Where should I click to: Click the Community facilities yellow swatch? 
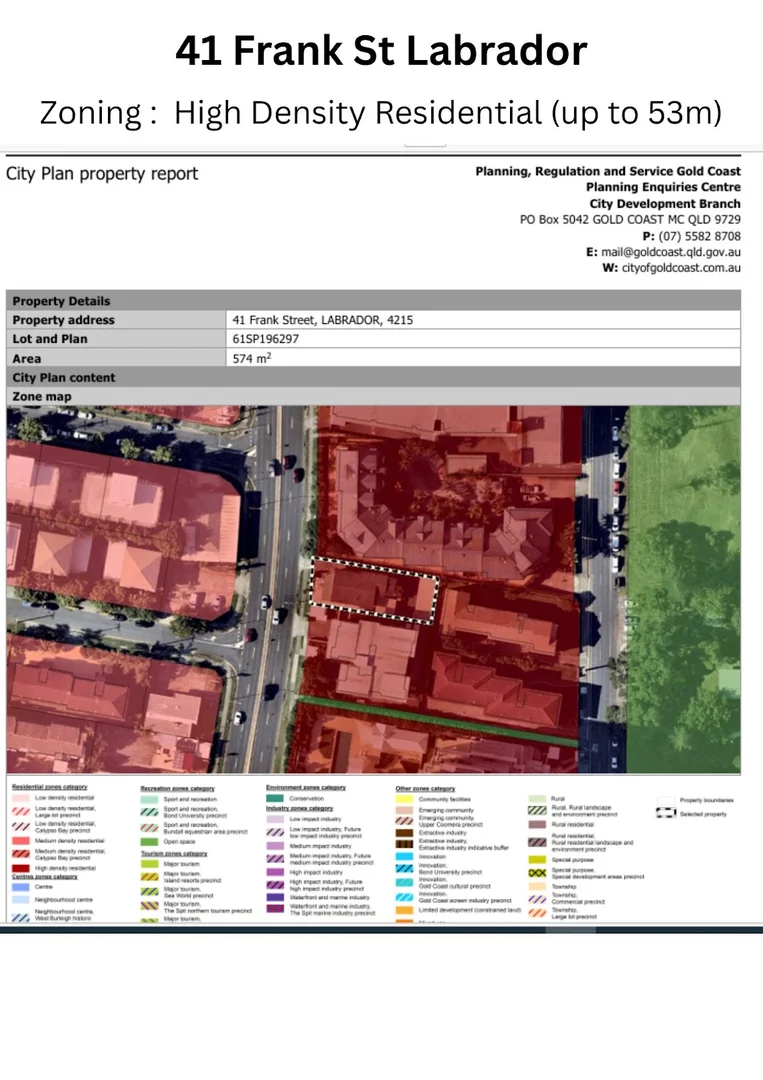click(404, 799)
